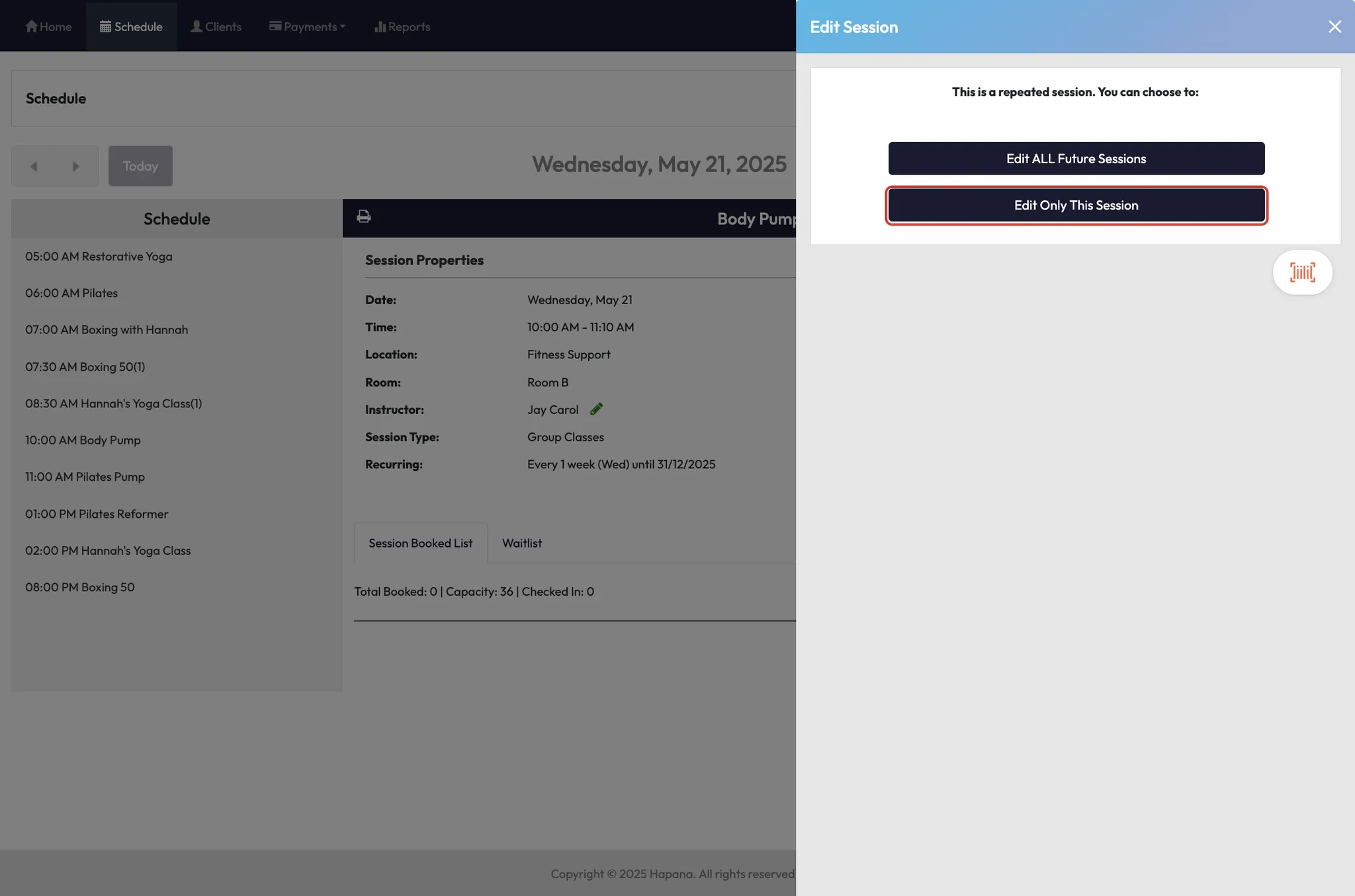
Task: Switch to the Waitlist tab
Action: (x=521, y=543)
